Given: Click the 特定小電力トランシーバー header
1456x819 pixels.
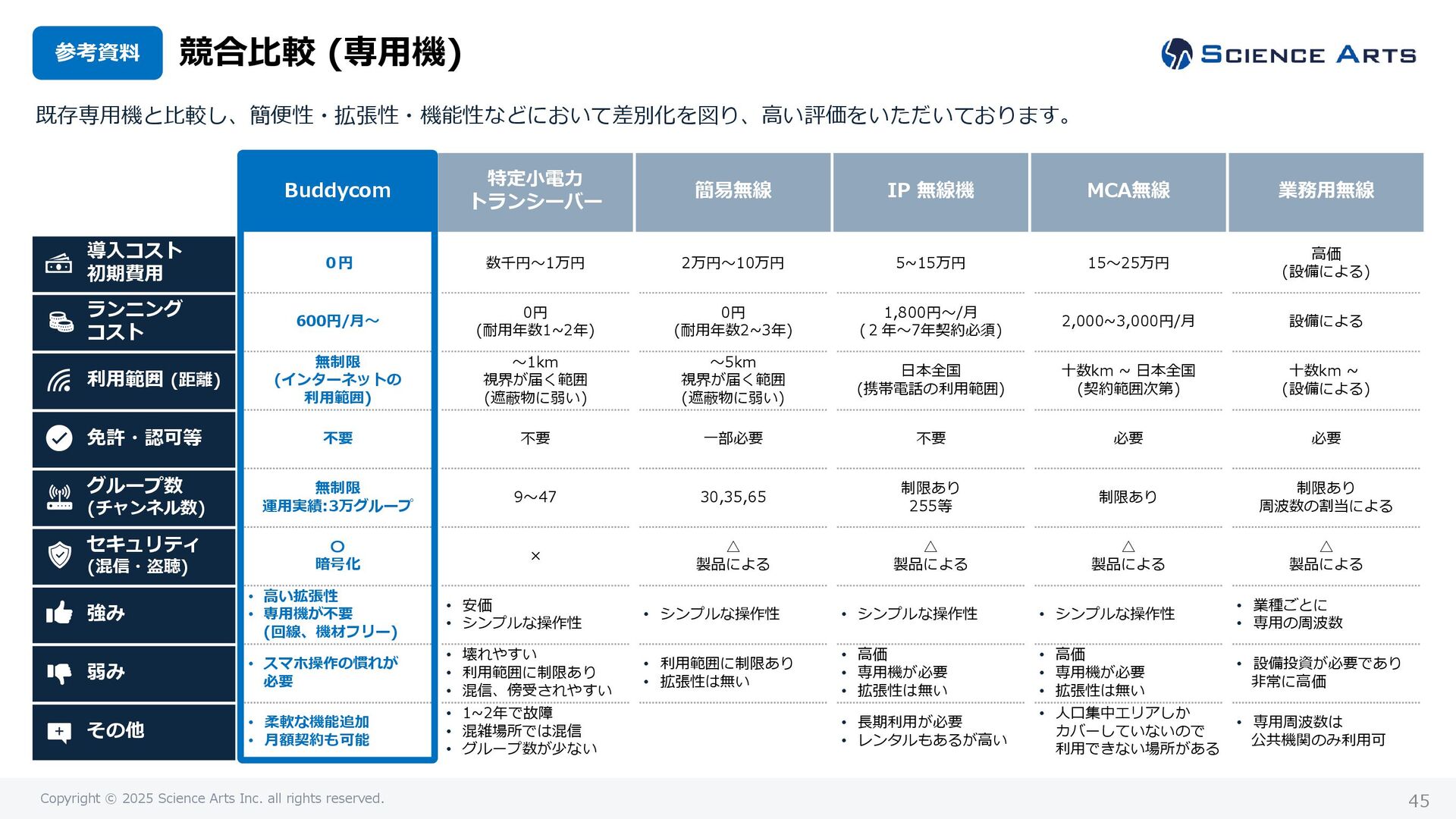Looking at the screenshot, I should (x=535, y=191).
